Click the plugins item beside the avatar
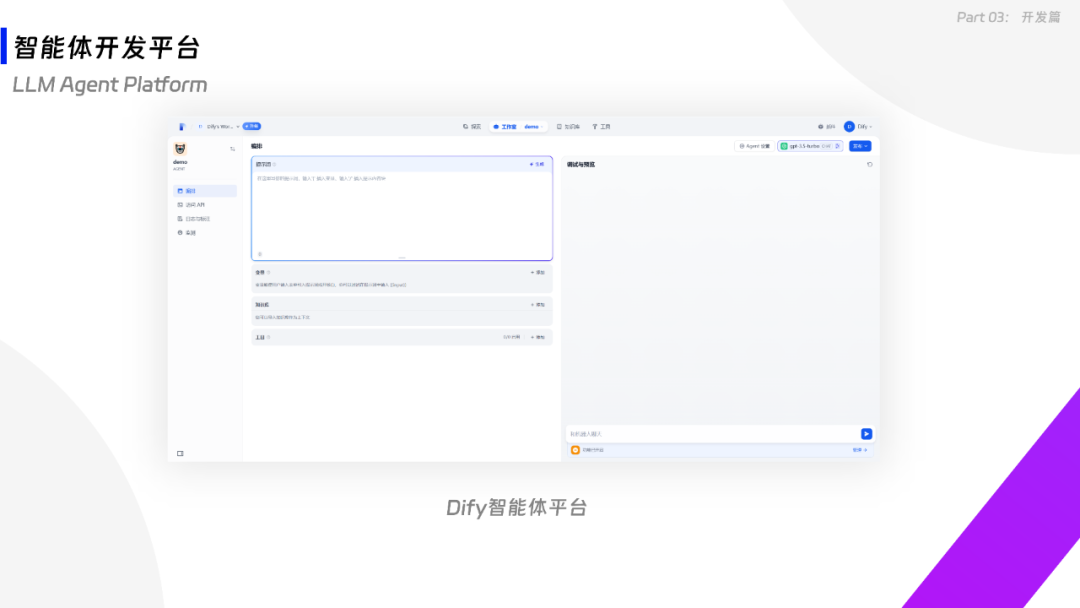 coord(827,127)
